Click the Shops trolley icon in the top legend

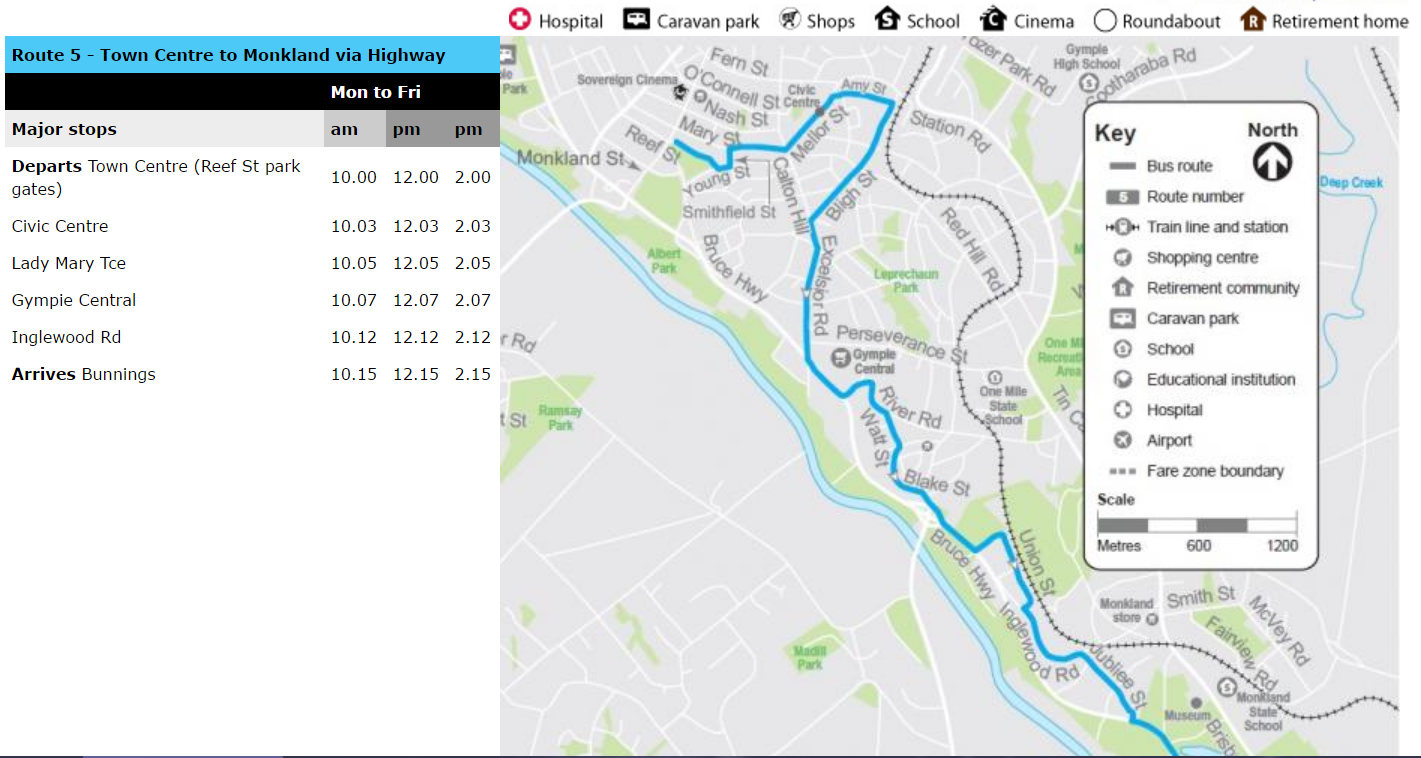(791, 20)
